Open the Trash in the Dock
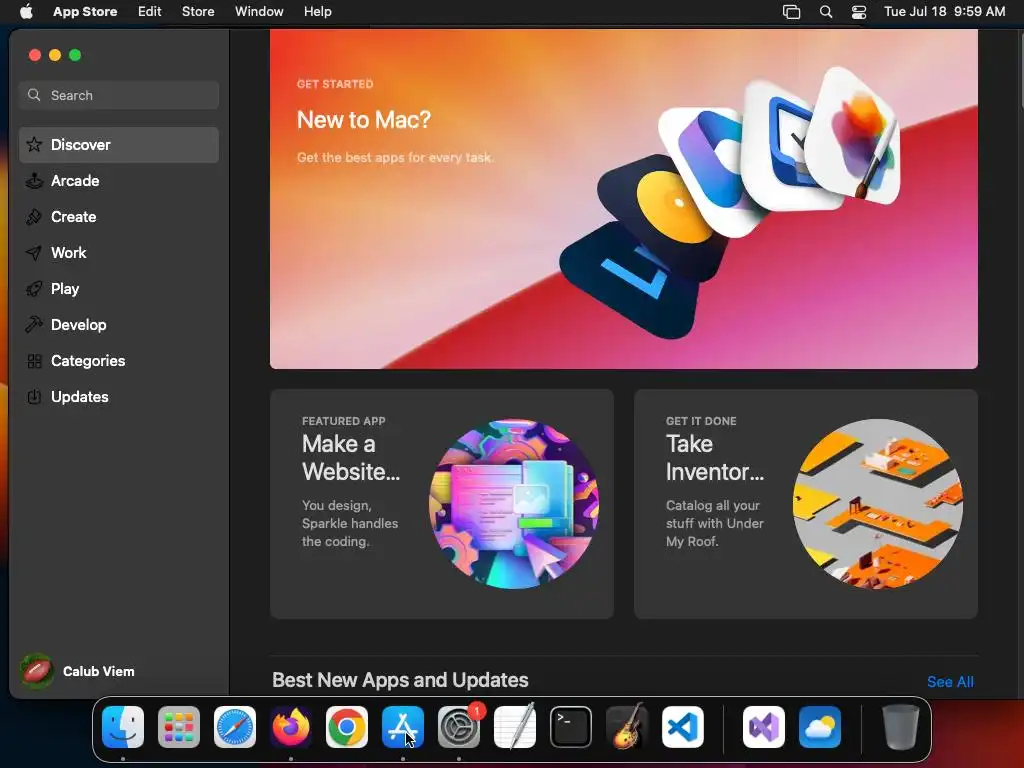 coord(901,727)
